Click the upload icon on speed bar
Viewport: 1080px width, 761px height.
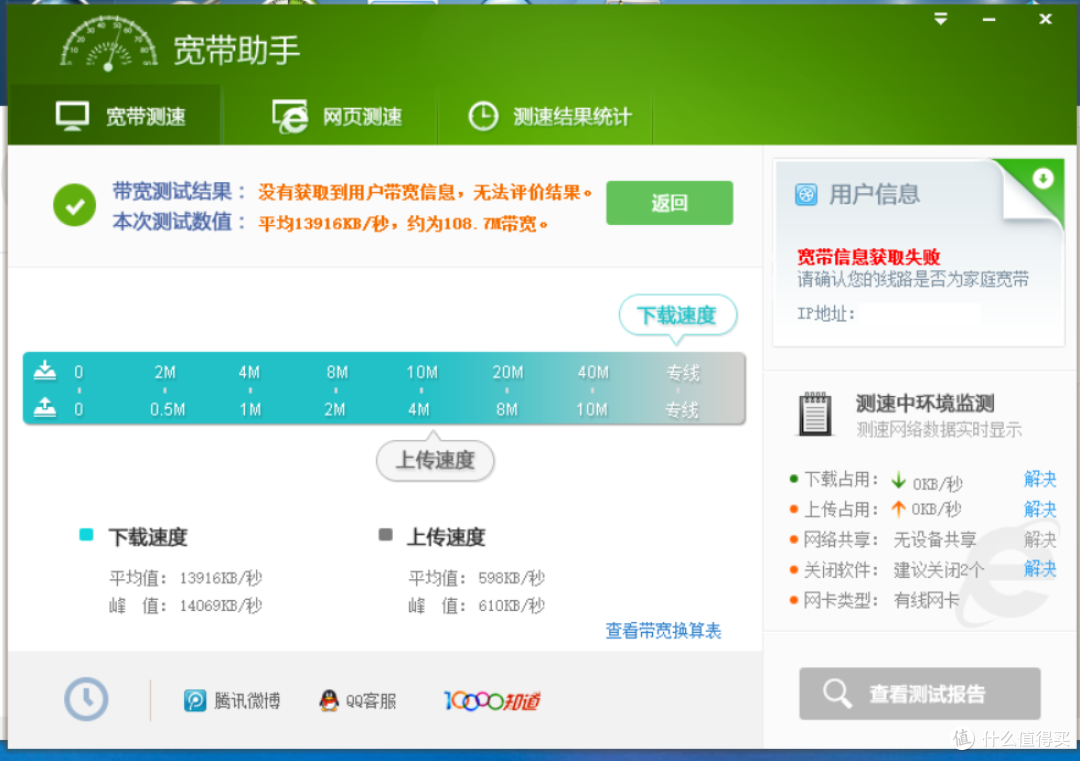pyautogui.click(x=45, y=407)
